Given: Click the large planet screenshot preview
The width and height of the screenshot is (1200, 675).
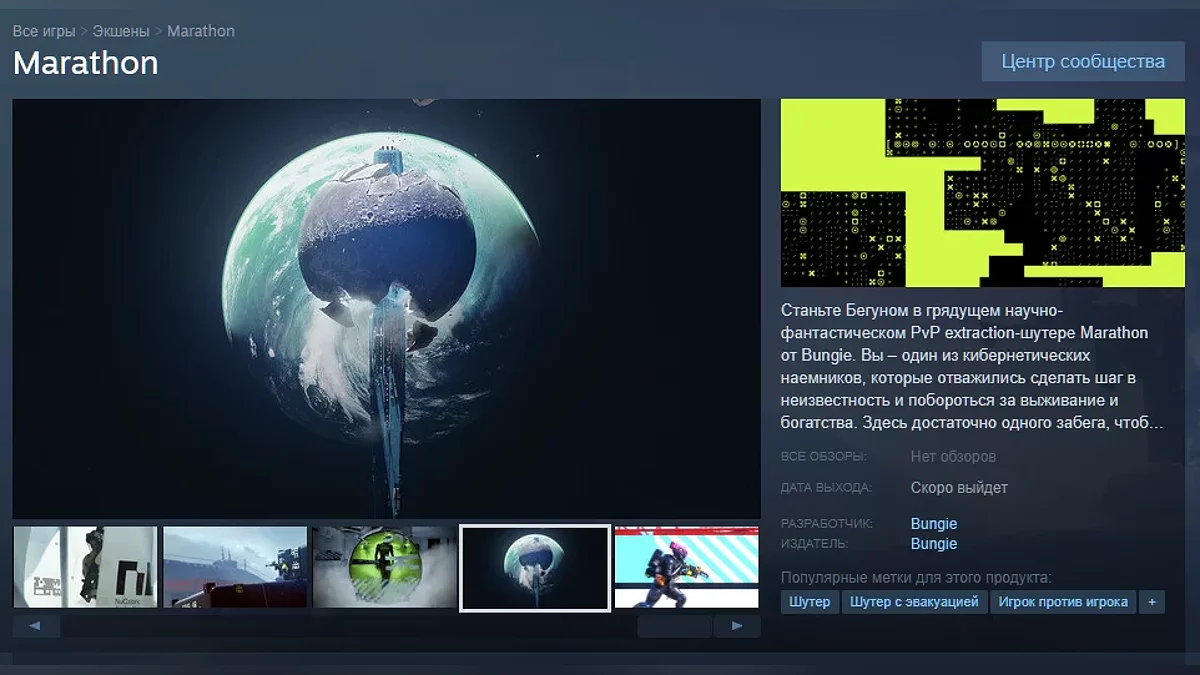Looking at the screenshot, I should click(386, 308).
